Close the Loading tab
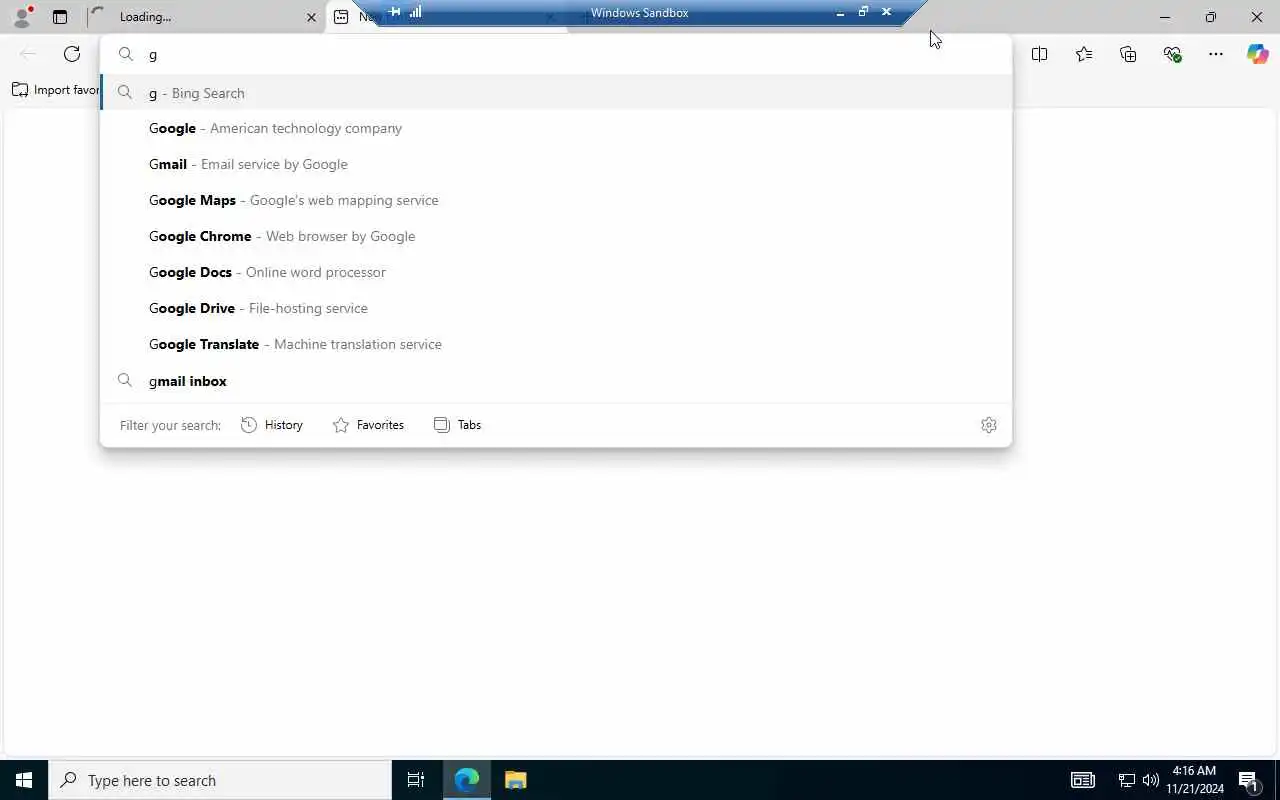 [x=311, y=17]
